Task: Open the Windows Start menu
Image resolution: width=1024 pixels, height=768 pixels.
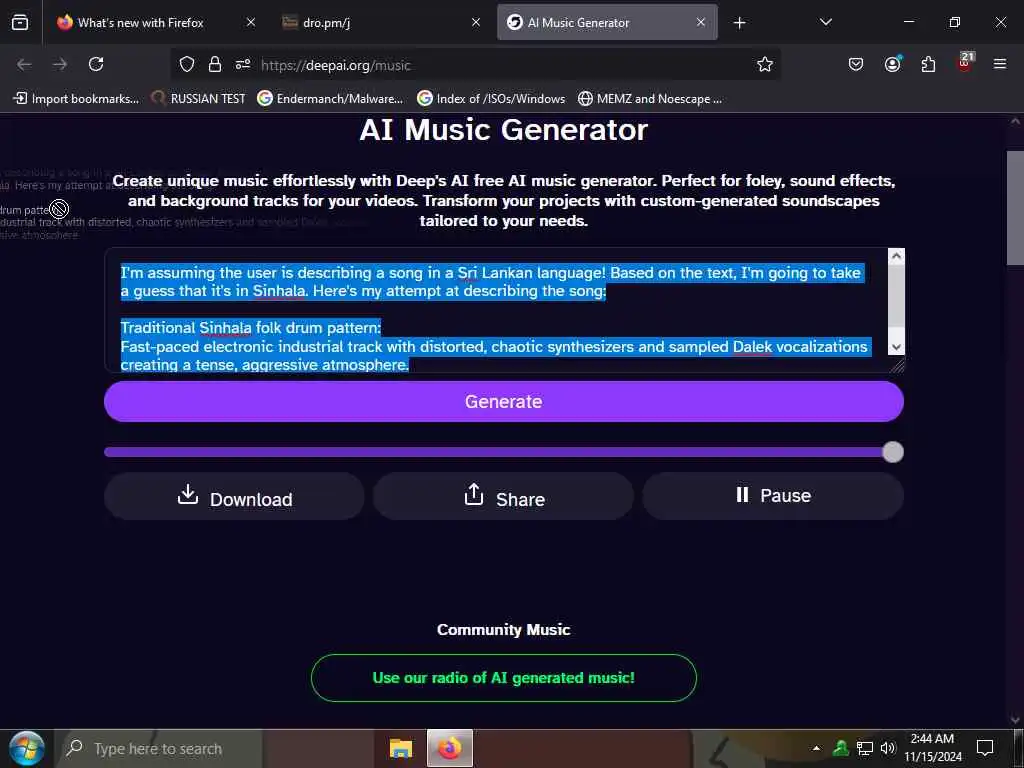Action: point(26,748)
